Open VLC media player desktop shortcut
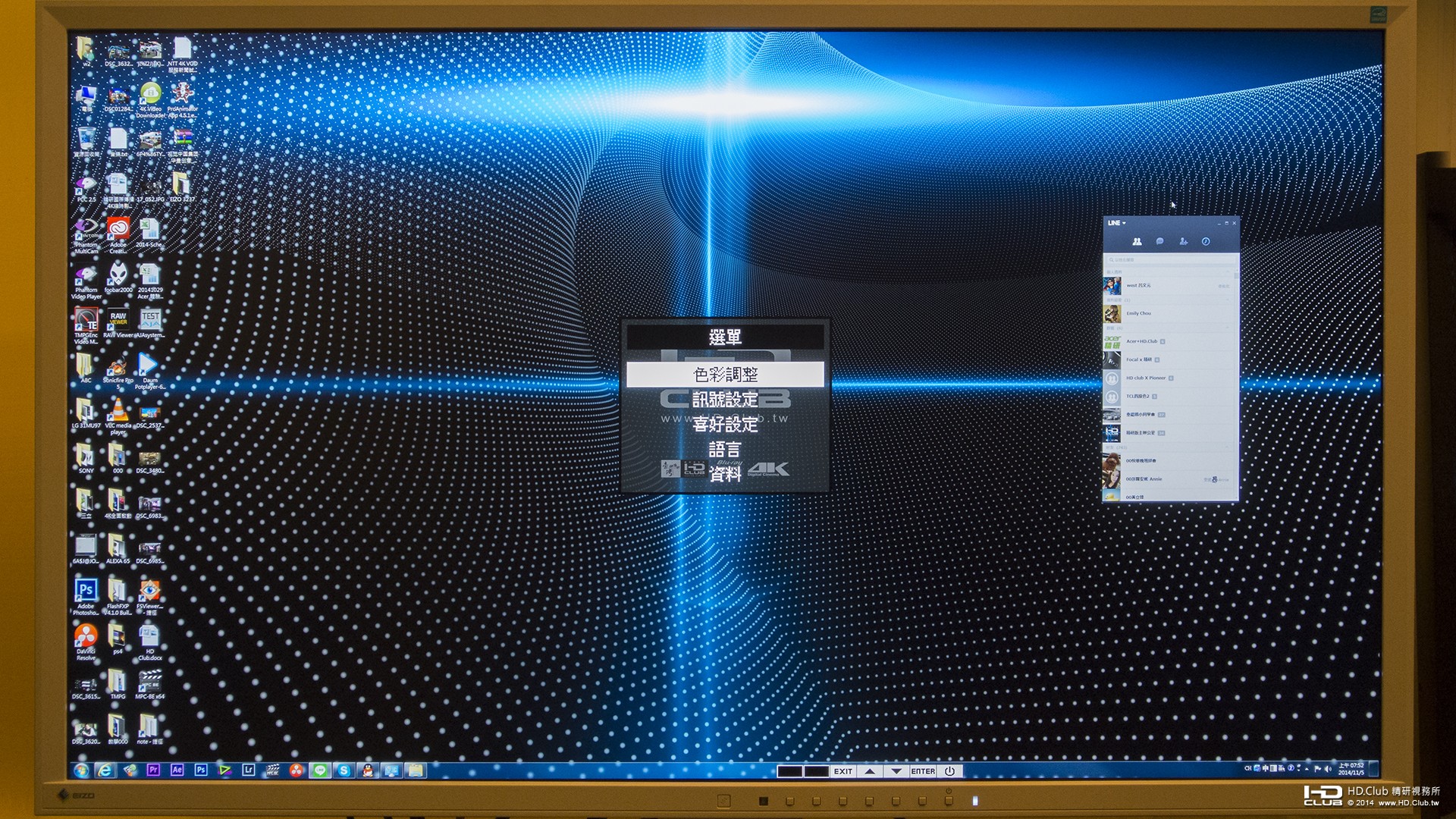Viewport: 1456px width, 819px height. point(118,412)
